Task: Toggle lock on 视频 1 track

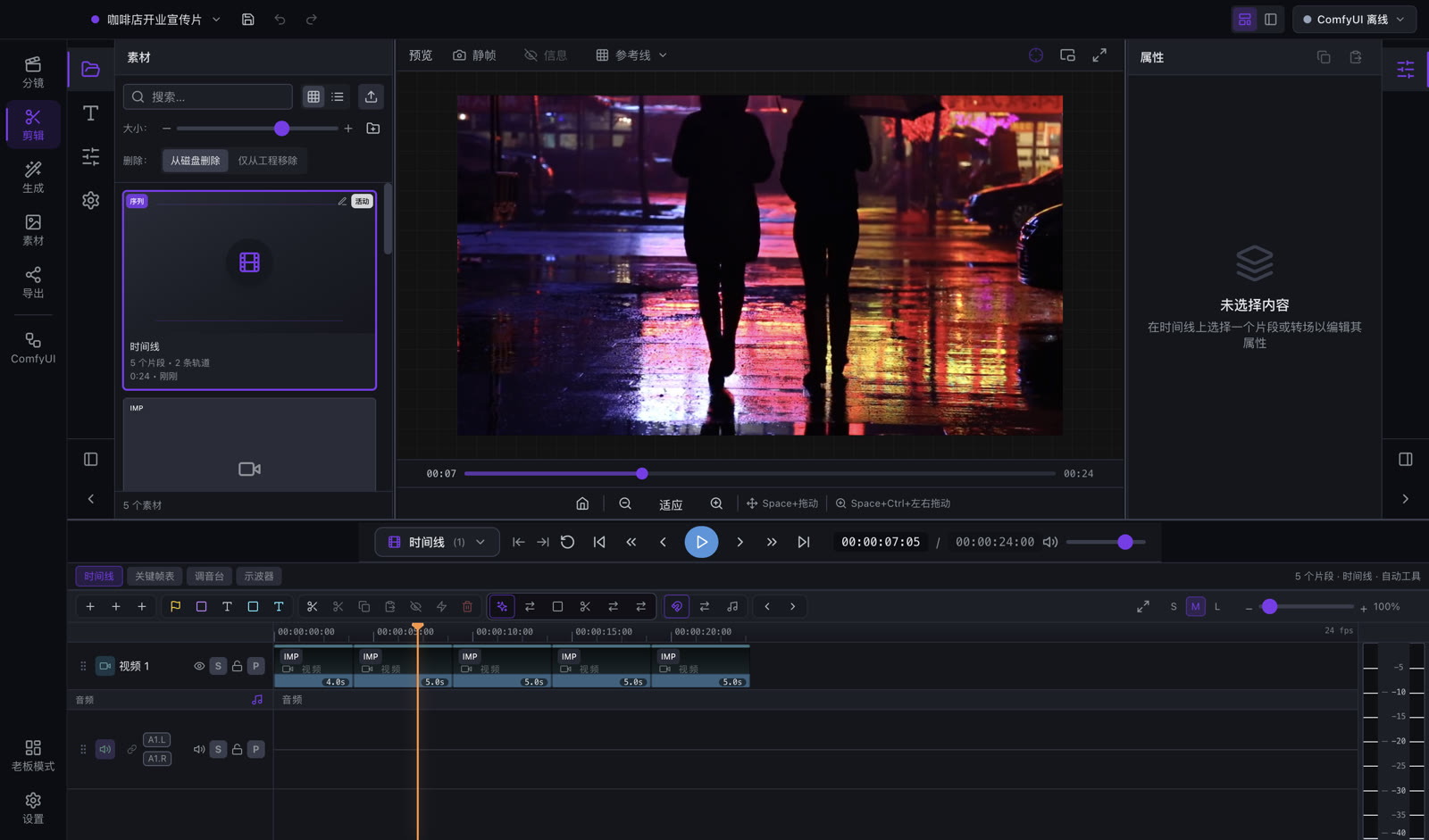Action: 237,666
